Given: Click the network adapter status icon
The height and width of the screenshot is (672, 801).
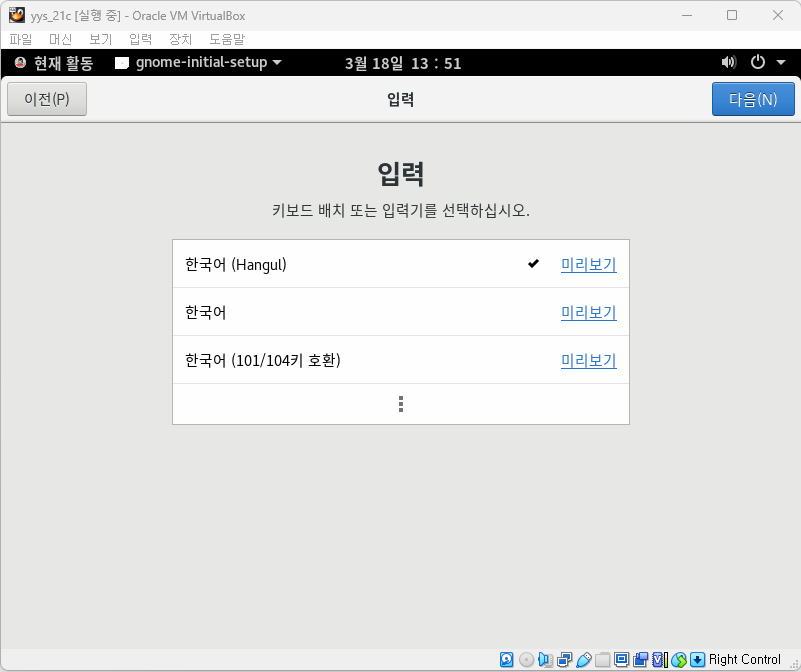Looking at the screenshot, I should click(x=564, y=660).
